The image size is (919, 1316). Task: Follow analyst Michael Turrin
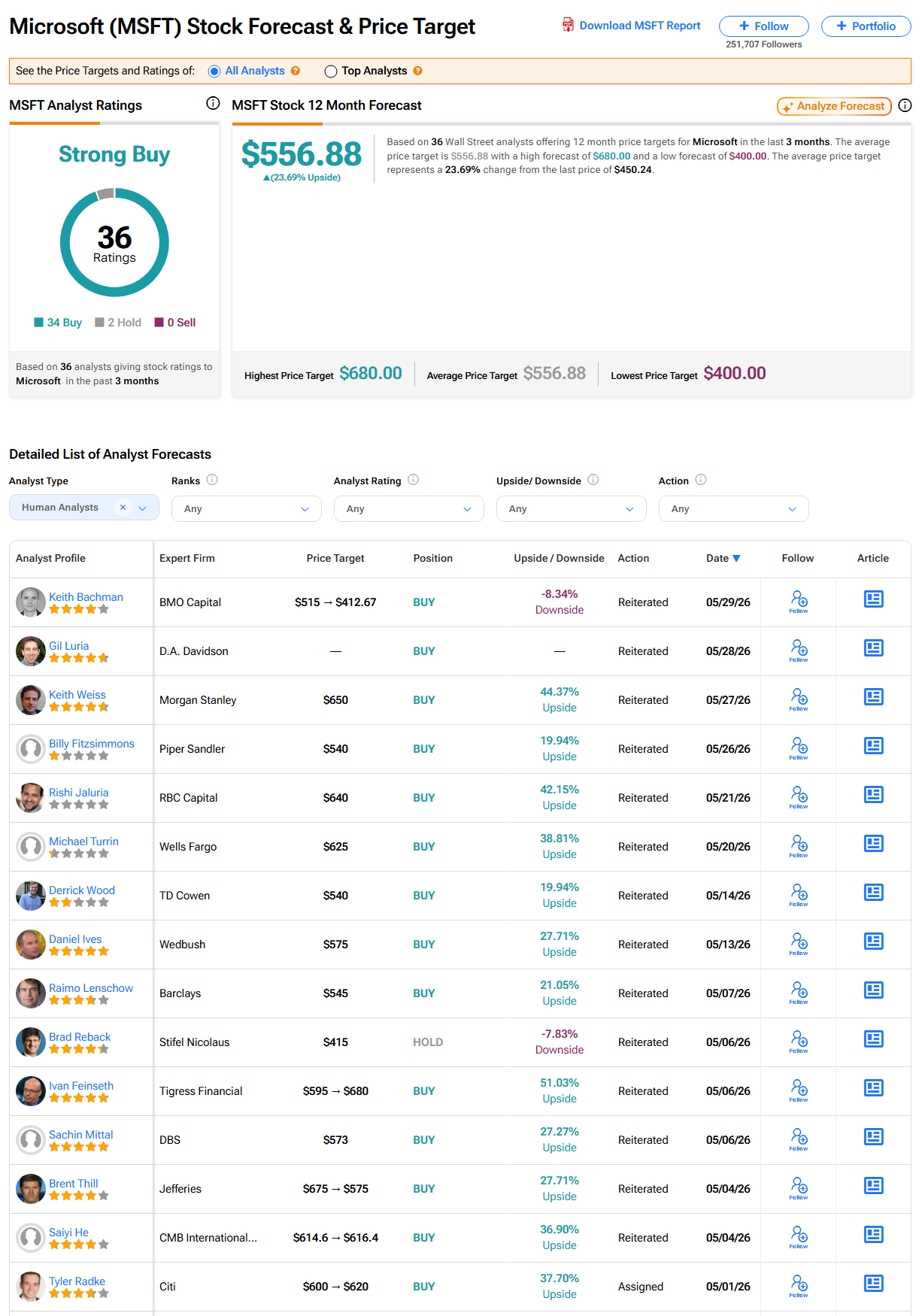click(x=799, y=846)
